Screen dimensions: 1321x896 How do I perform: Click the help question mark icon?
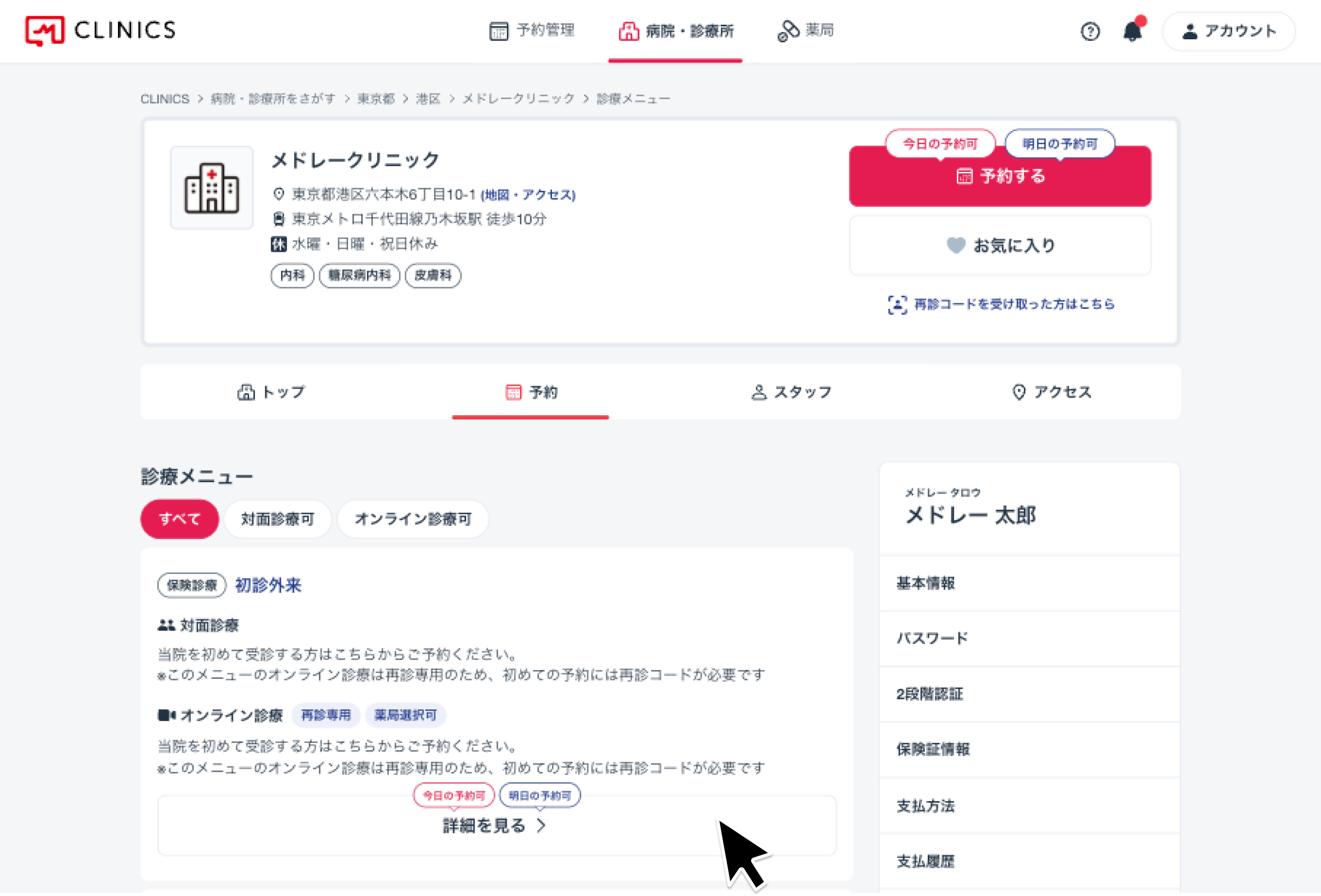[x=1090, y=31]
